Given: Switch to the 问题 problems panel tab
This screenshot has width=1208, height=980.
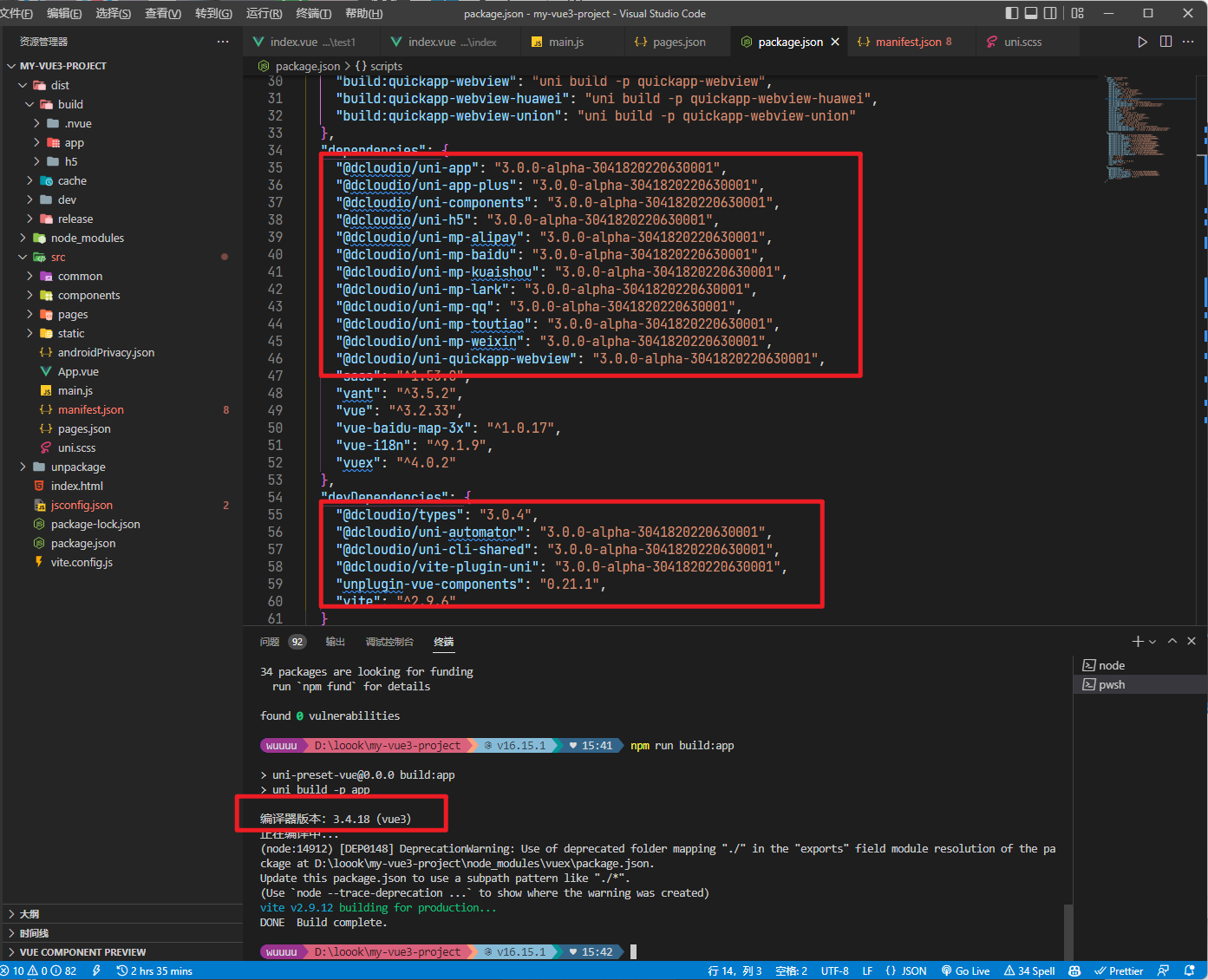Looking at the screenshot, I should pyautogui.click(x=270, y=642).
